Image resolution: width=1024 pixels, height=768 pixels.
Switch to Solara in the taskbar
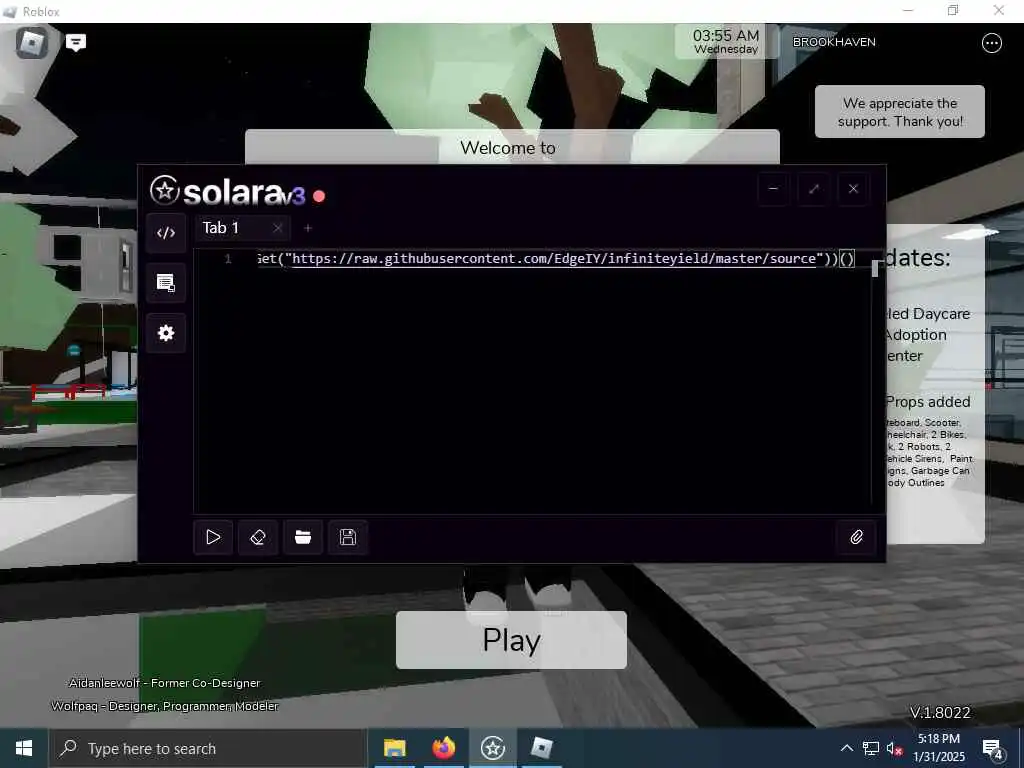tap(492, 748)
